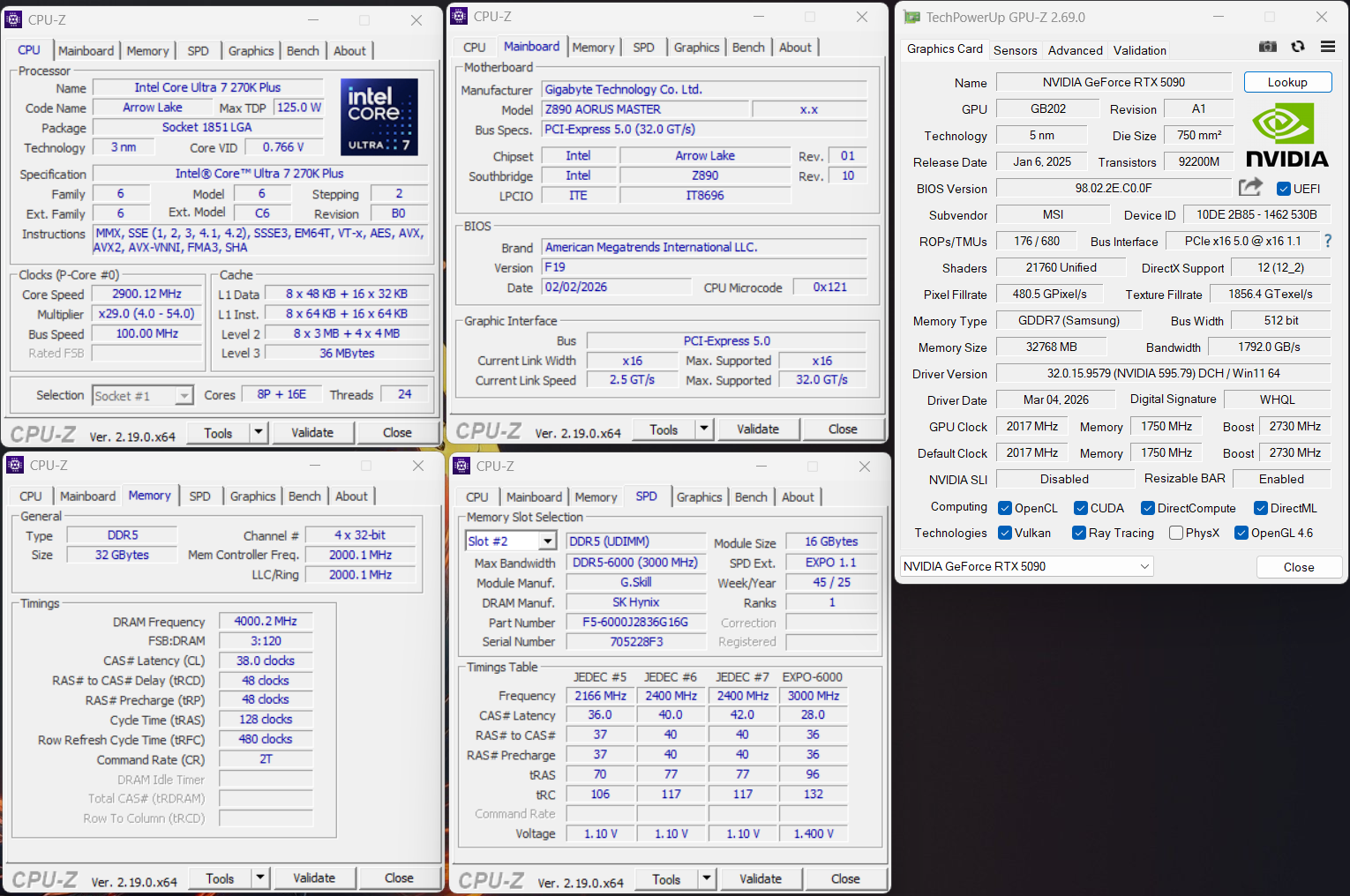Image resolution: width=1350 pixels, height=896 pixels.
Task: Expand the NVIDIA GeForce RTX 5090 GPU selector
Action: pyautogui.click(x=1144, y=566)
